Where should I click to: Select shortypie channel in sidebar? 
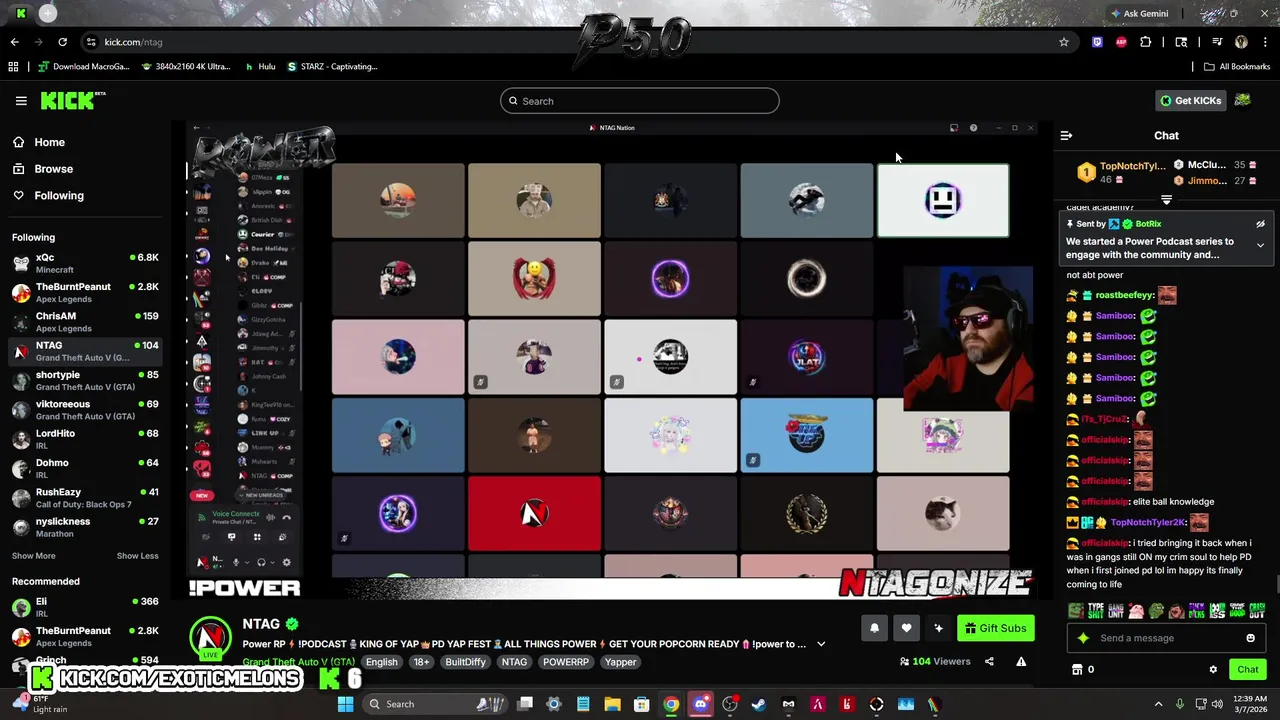(85, 381)
